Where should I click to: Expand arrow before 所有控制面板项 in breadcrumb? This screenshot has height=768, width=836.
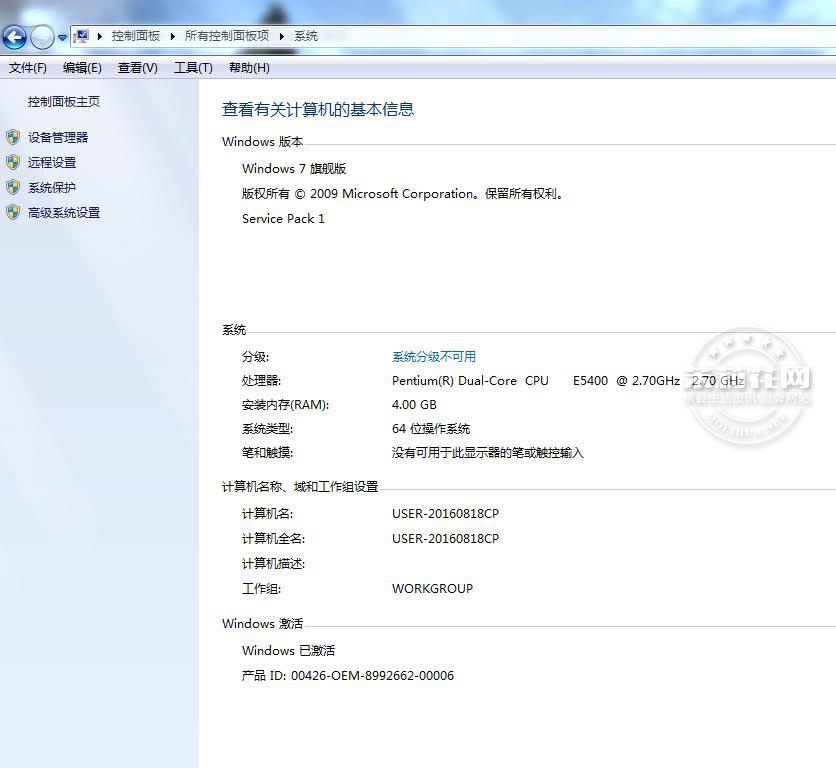click(x=173, y=36)
